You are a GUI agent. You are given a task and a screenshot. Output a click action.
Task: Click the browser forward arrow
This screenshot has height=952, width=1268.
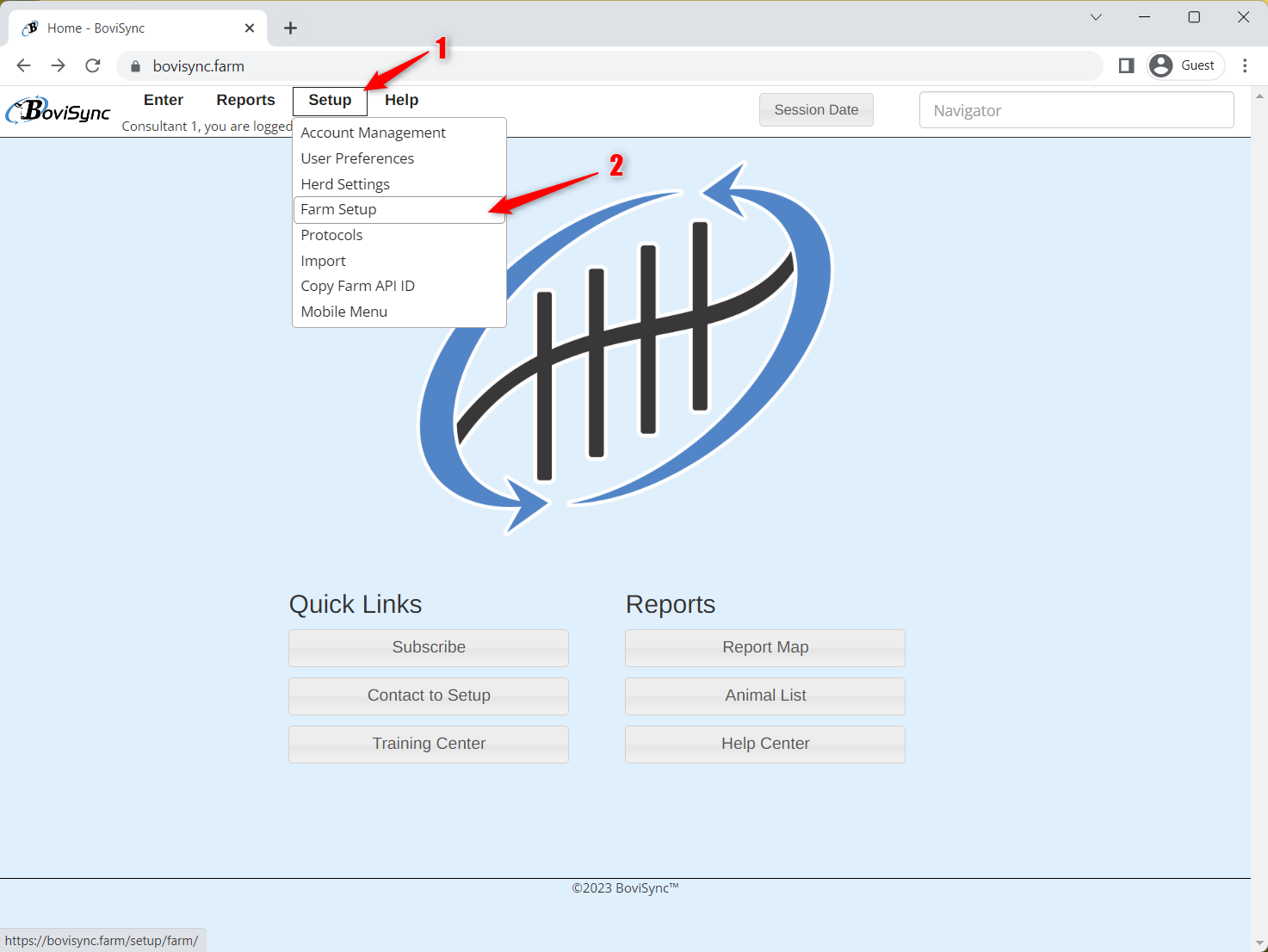tap(58, 65)
